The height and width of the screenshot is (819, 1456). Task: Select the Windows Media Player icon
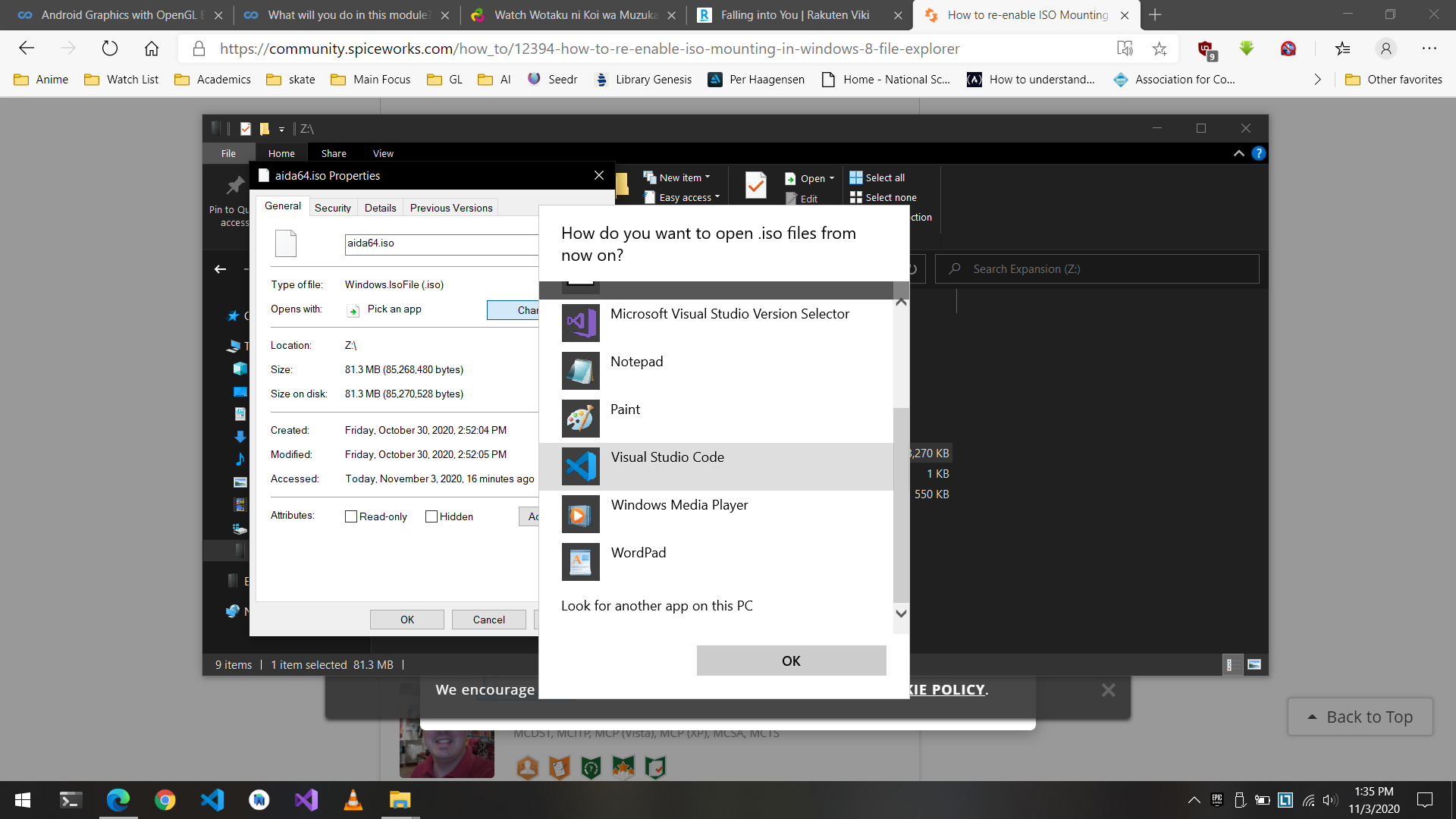(581, 514)
